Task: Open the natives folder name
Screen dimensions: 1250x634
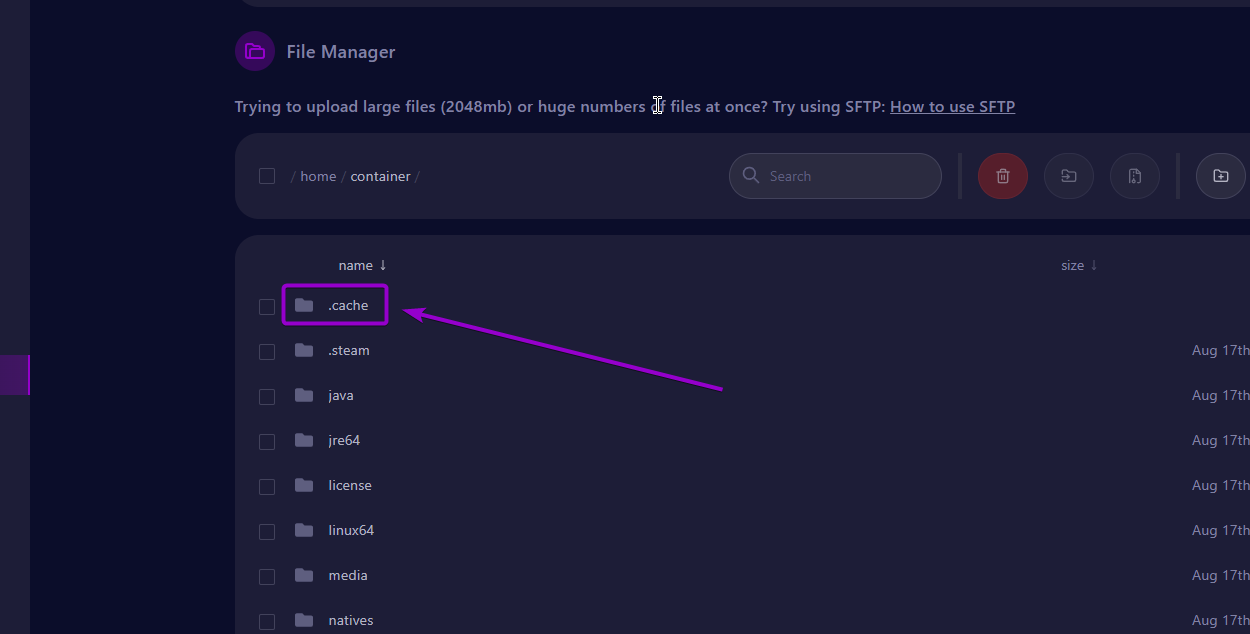Action: pos(351,620)
